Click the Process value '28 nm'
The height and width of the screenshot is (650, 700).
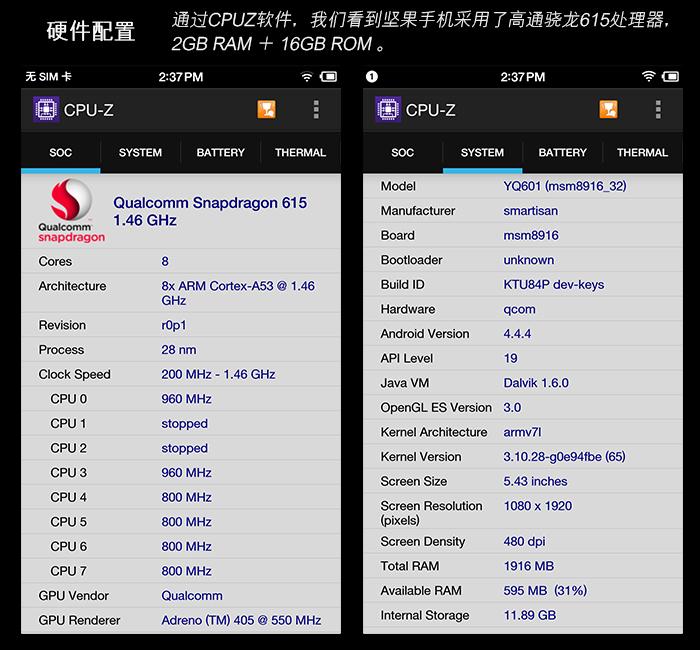pyautogui.click(x=179, y=350)
